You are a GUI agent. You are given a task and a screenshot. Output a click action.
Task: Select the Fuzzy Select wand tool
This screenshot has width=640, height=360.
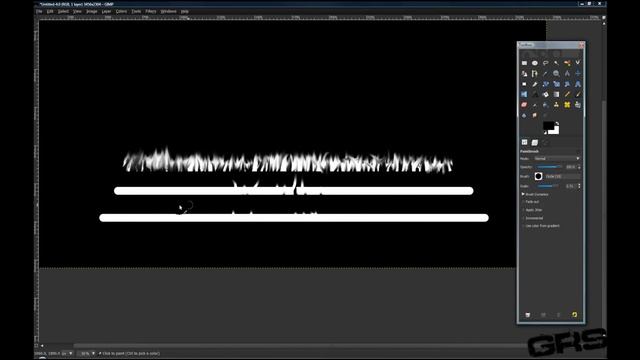pos(556,63)
